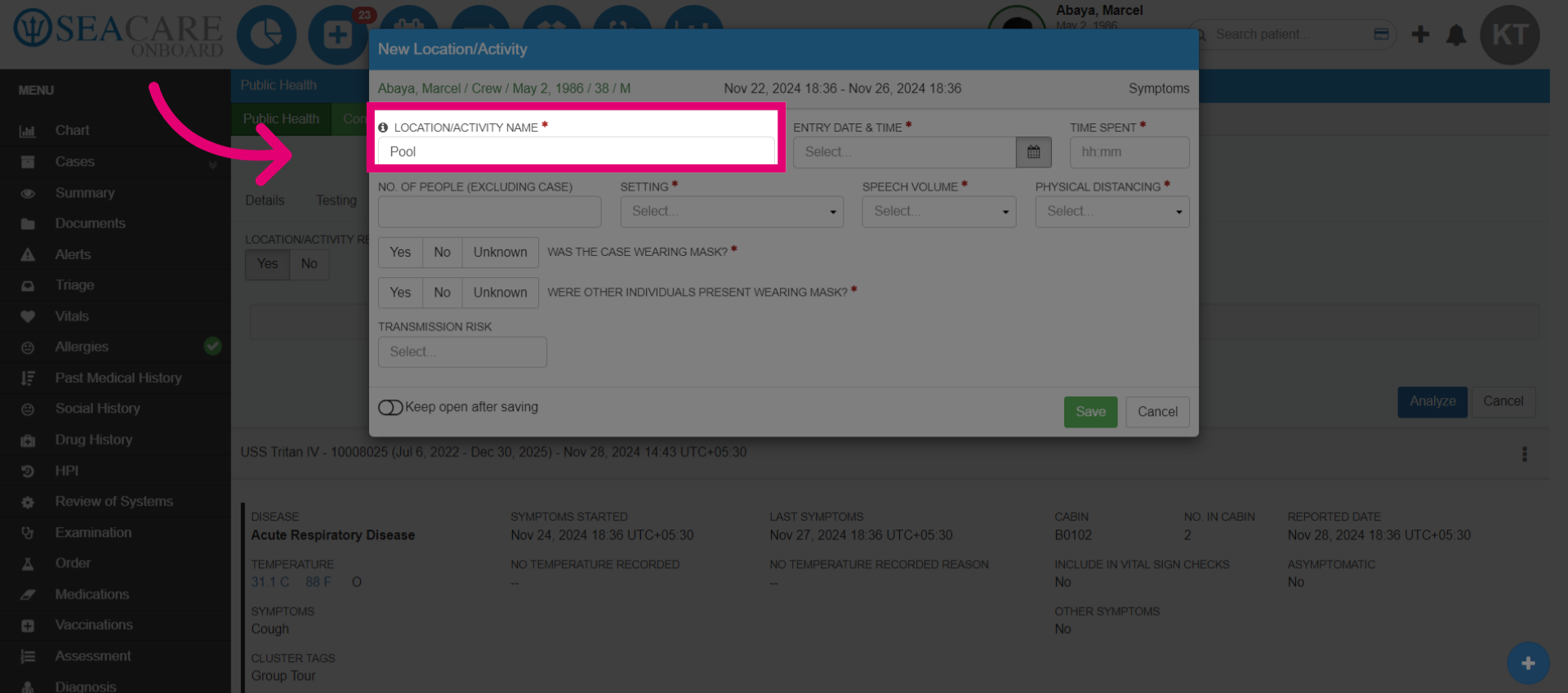The image size is (1568, 693).
Task: Open Past Medical History menu item
Action: click(118, 378)
